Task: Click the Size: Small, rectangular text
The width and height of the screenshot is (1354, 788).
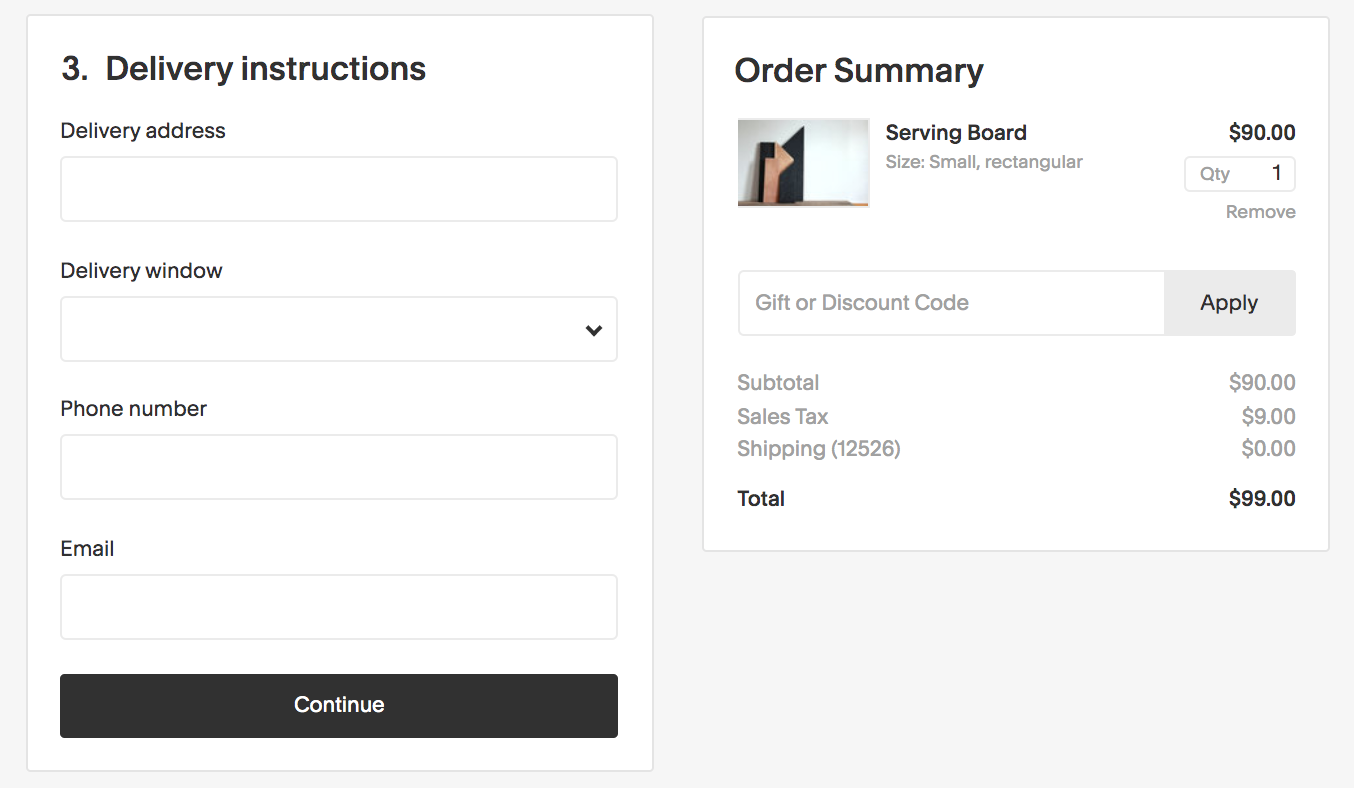Action: point(984,162)
